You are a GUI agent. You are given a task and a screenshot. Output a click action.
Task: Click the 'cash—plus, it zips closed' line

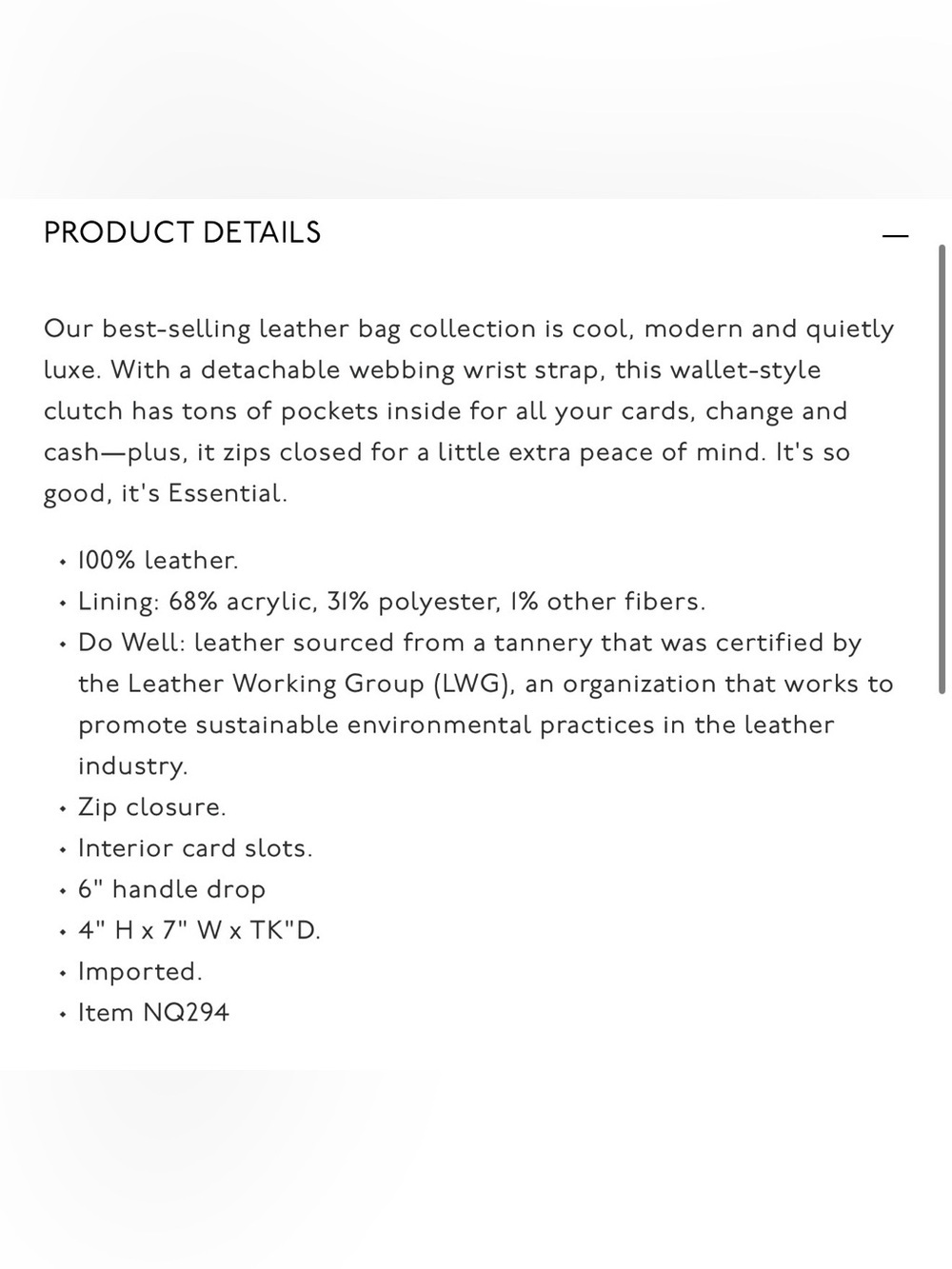click(446, 452)
